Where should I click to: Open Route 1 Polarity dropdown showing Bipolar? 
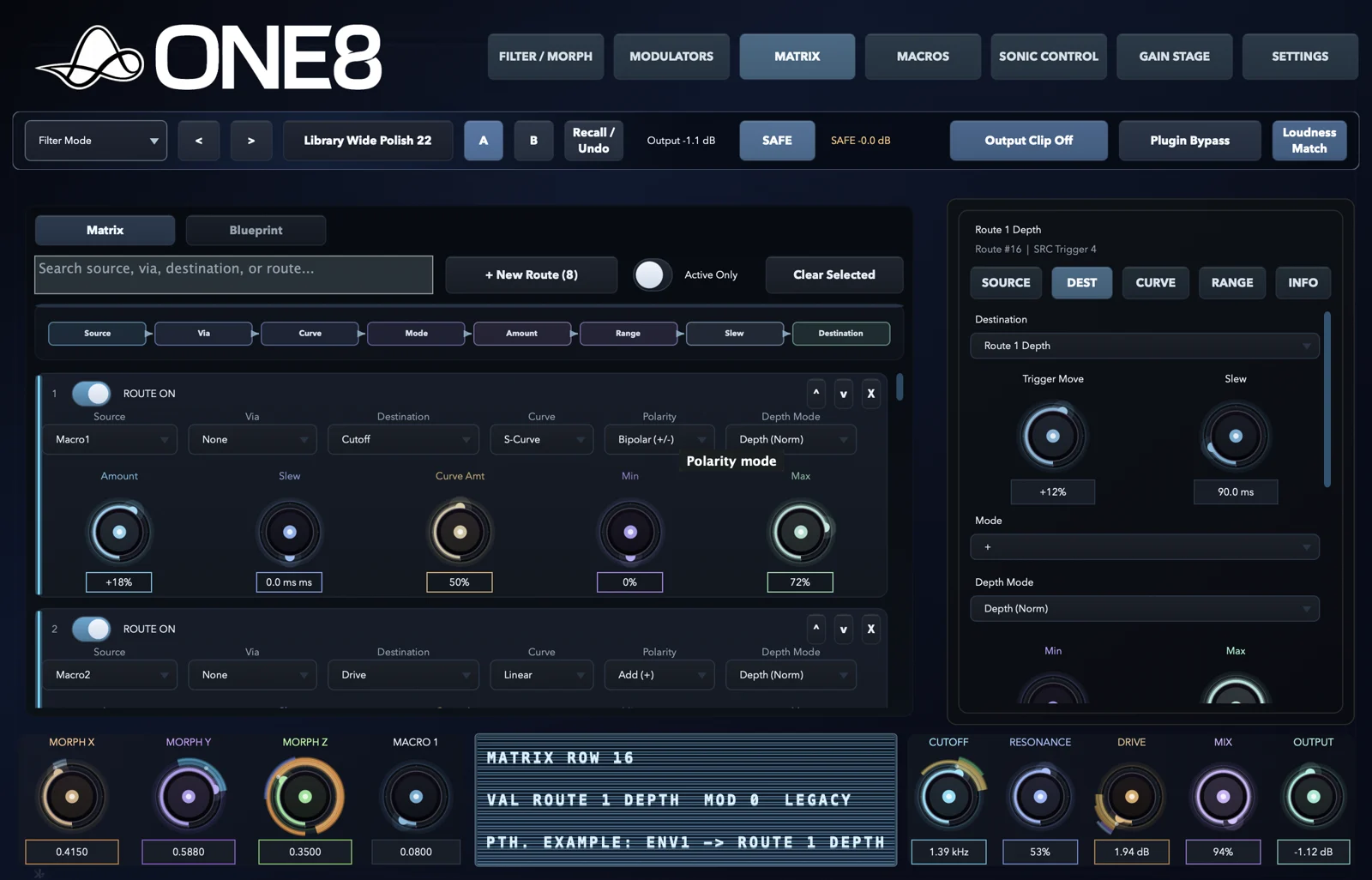click(x=659, y=439)
